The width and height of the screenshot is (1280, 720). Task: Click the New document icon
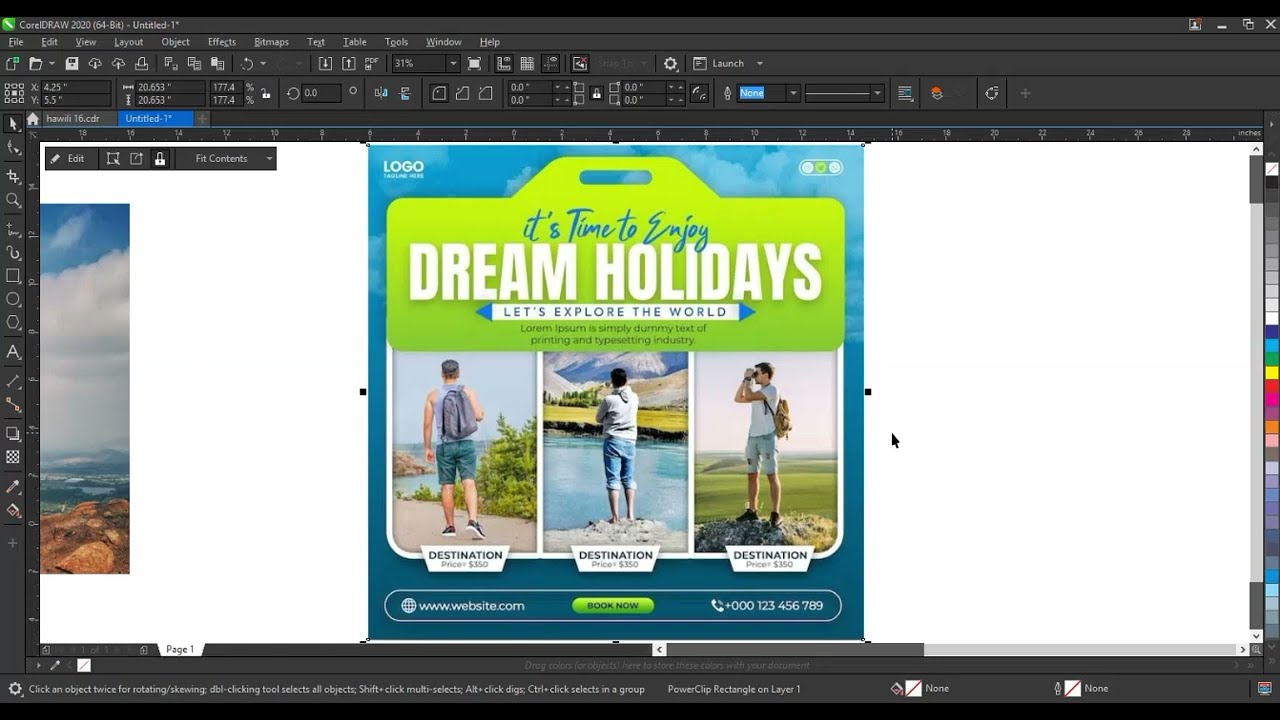13,63
